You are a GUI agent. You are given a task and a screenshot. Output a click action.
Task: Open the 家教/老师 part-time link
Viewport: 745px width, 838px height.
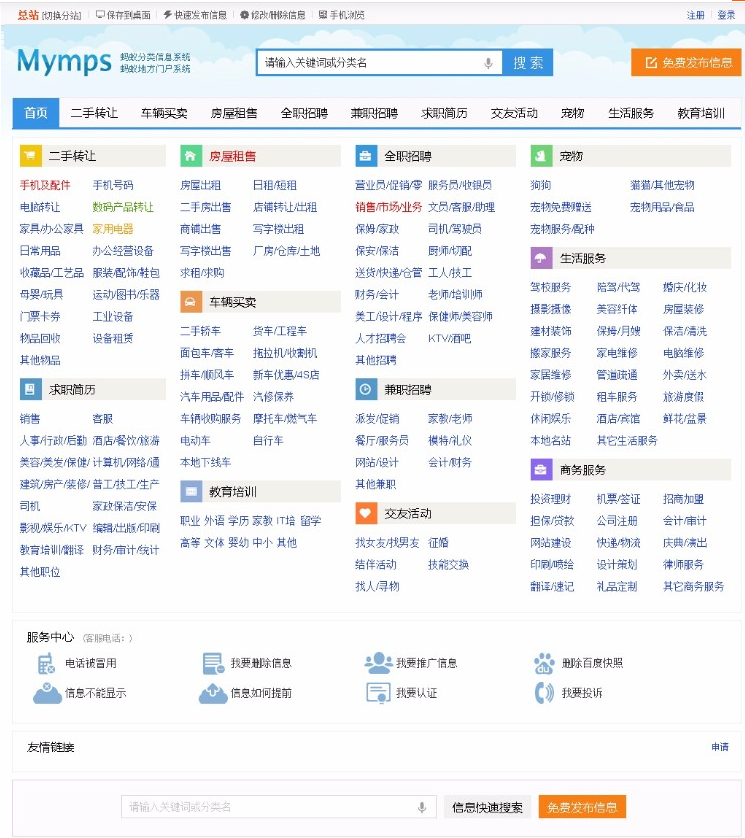tap(450, 418)
